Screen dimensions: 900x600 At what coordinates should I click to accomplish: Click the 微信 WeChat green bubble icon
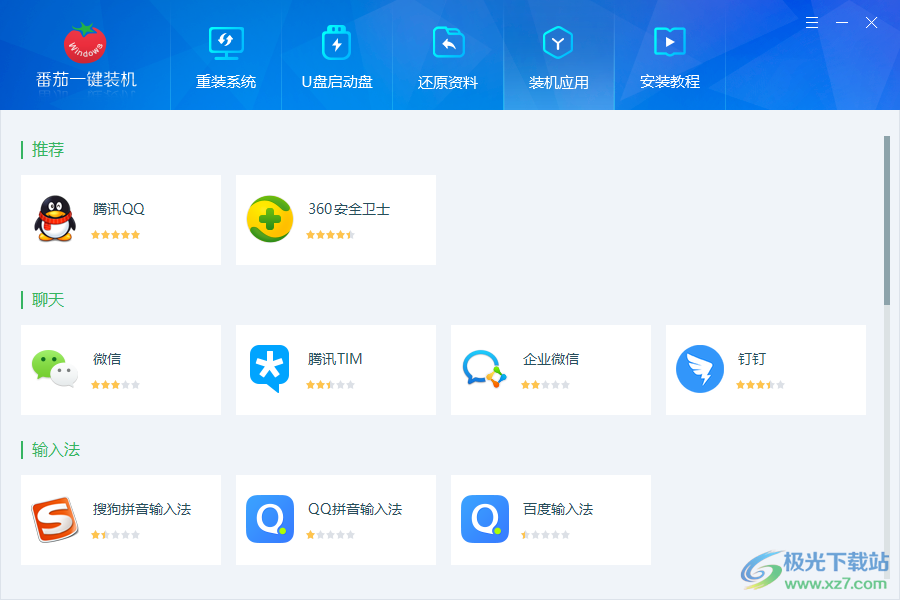(x=55, y=369)
